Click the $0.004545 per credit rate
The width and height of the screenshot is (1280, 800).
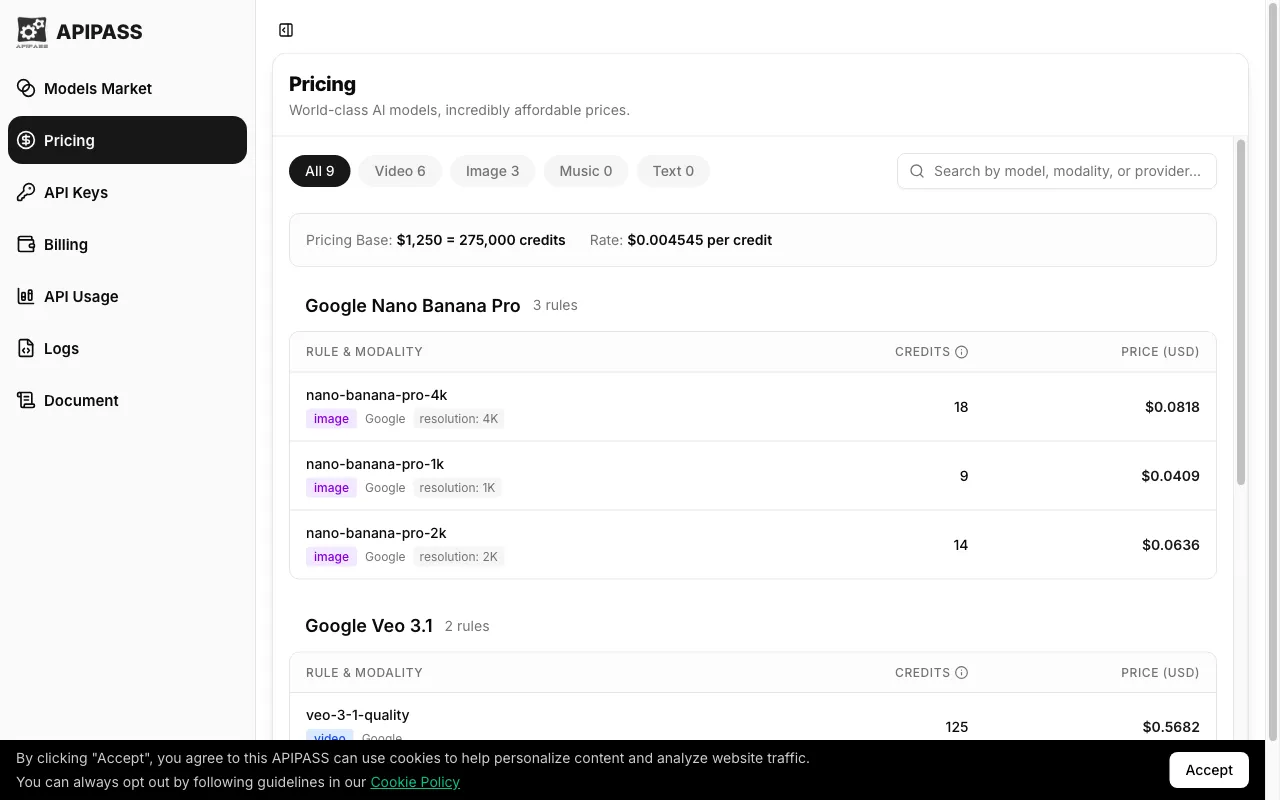pyautogui.click(x=699, y=240)
